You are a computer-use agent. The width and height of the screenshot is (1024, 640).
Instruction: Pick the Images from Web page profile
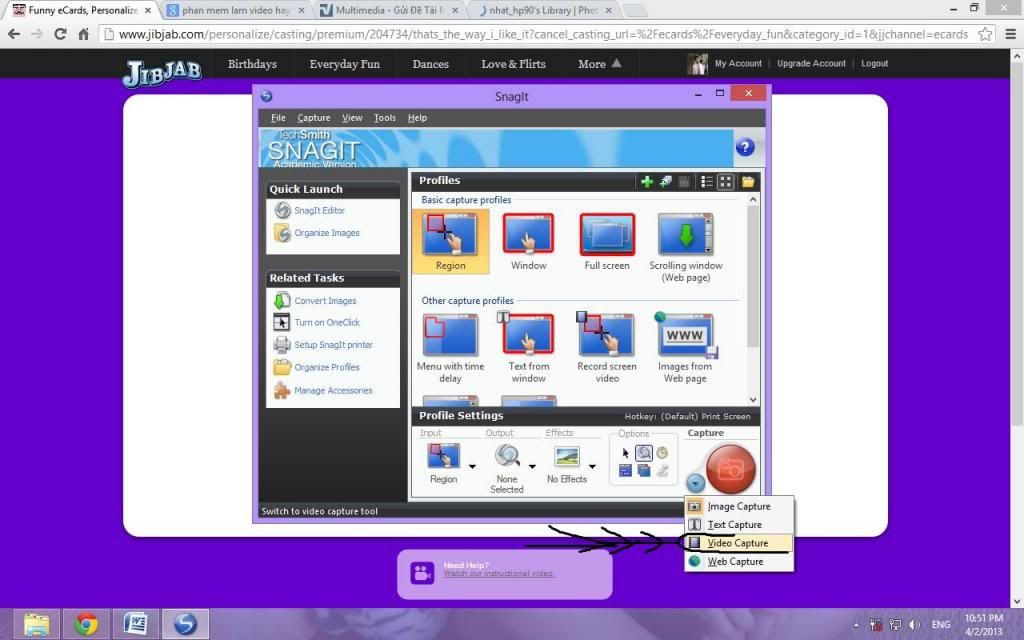click(x=685, y=347)
